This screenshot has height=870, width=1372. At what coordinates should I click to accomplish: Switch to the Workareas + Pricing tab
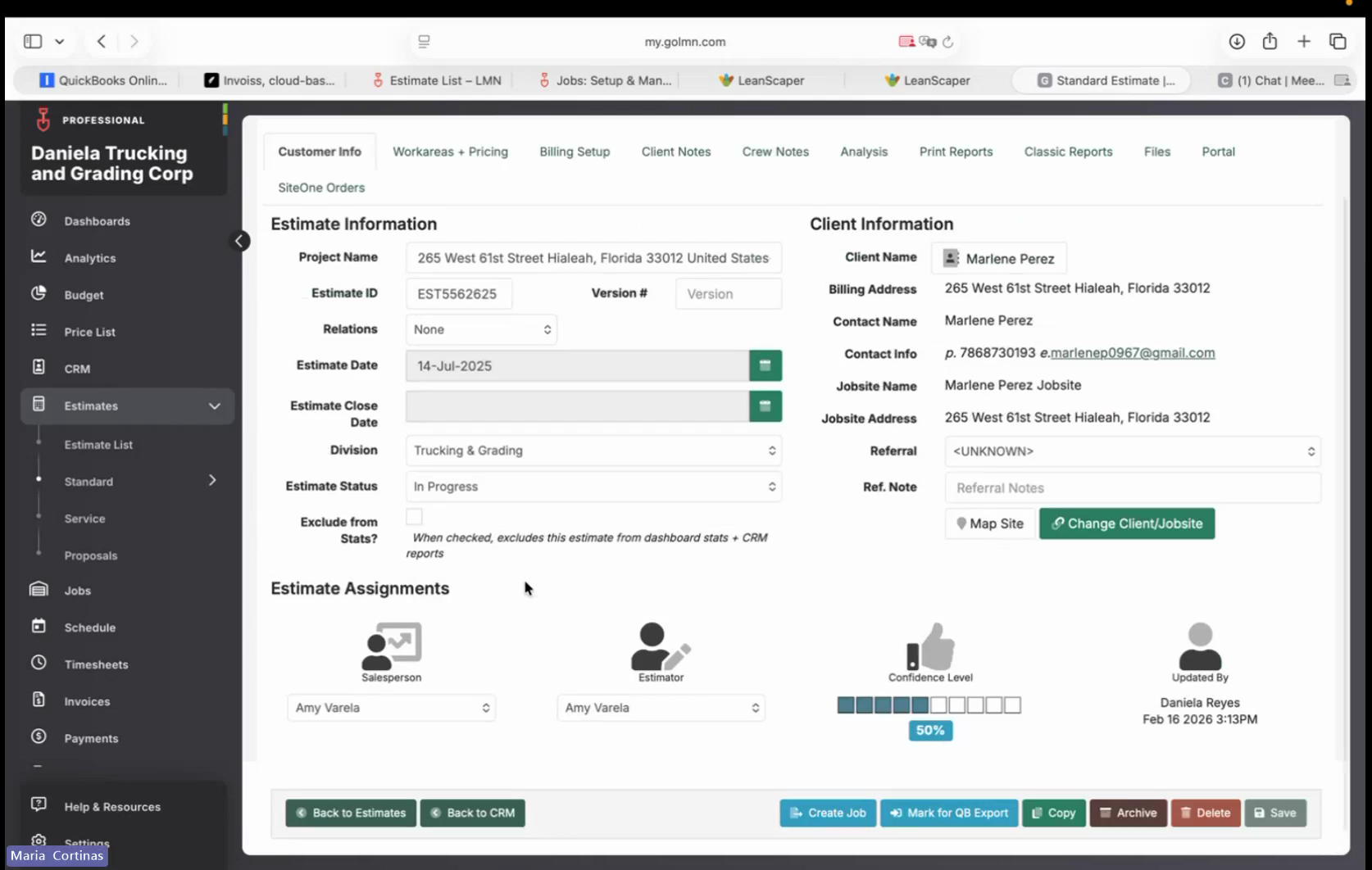450,152
